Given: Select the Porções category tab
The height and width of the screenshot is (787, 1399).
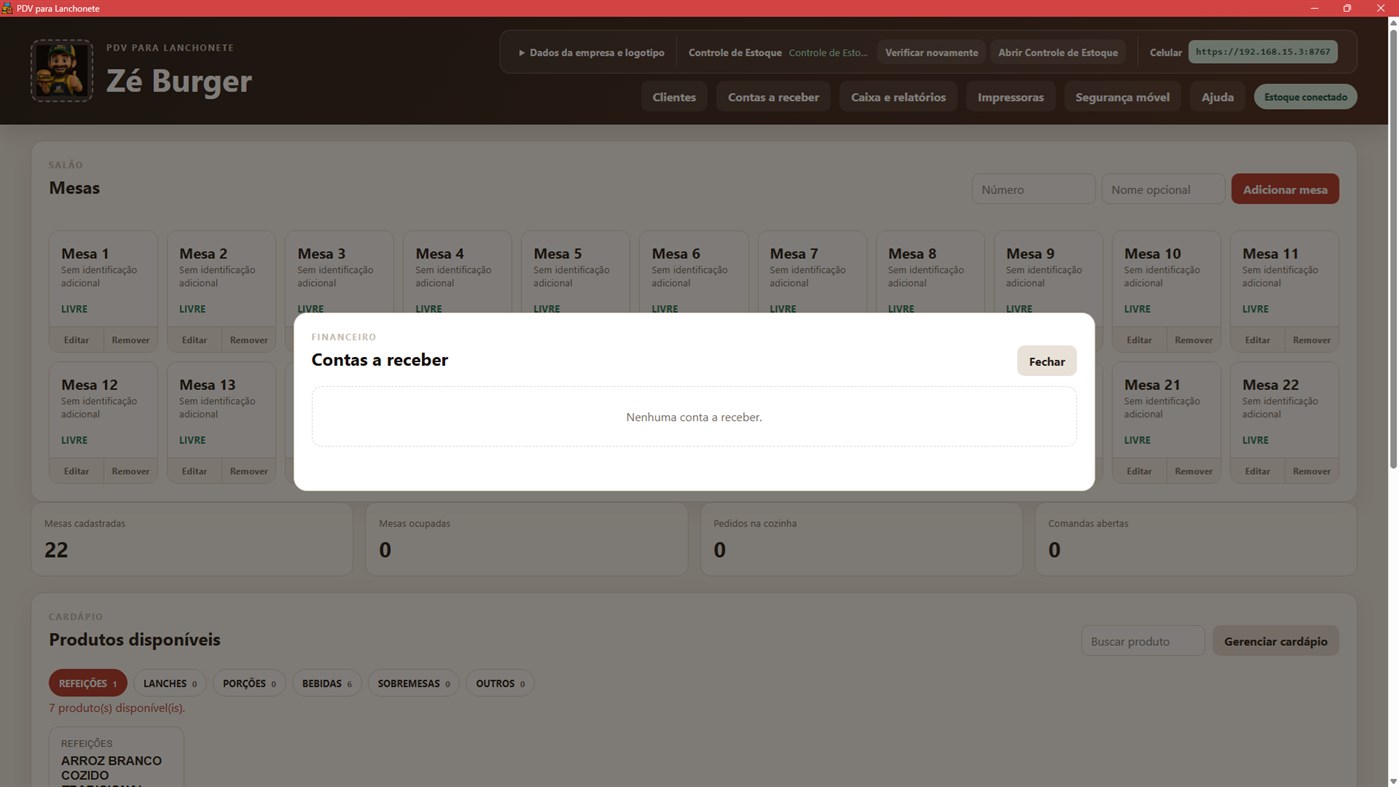Looking at the screenshot, I should tap(249, 683).
